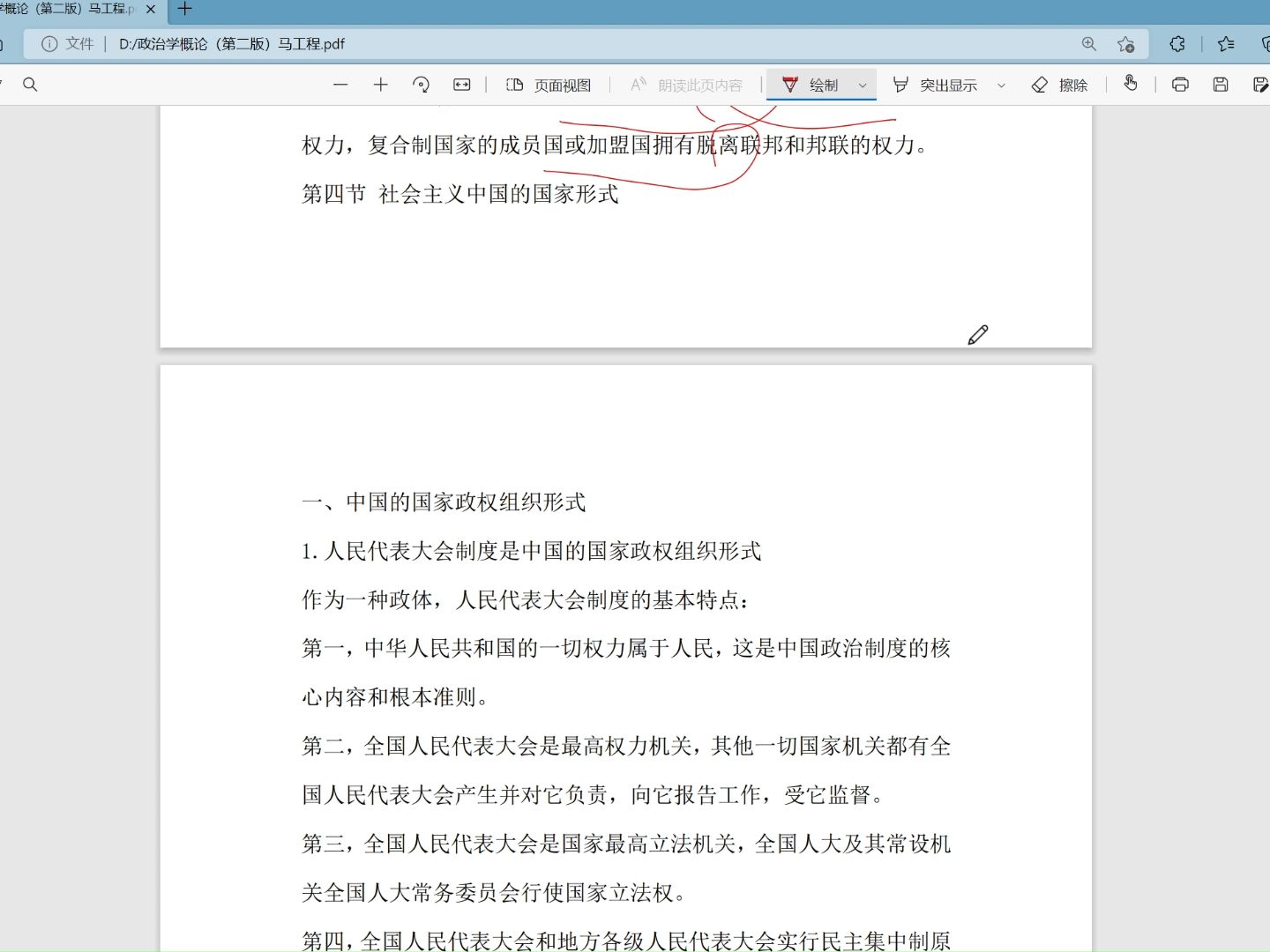
Task: Click the line starting 第四，全国人民代表大会和地方各级
Action: point(626,941)
